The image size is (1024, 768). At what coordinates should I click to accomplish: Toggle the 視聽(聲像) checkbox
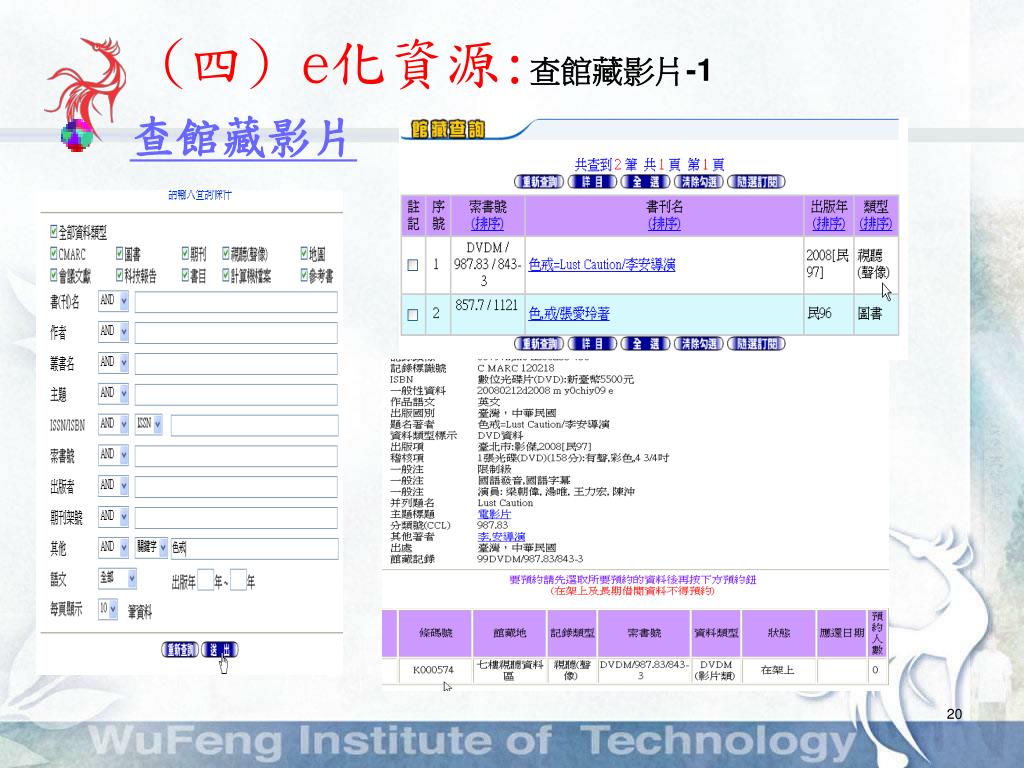(x=226, y=253)
